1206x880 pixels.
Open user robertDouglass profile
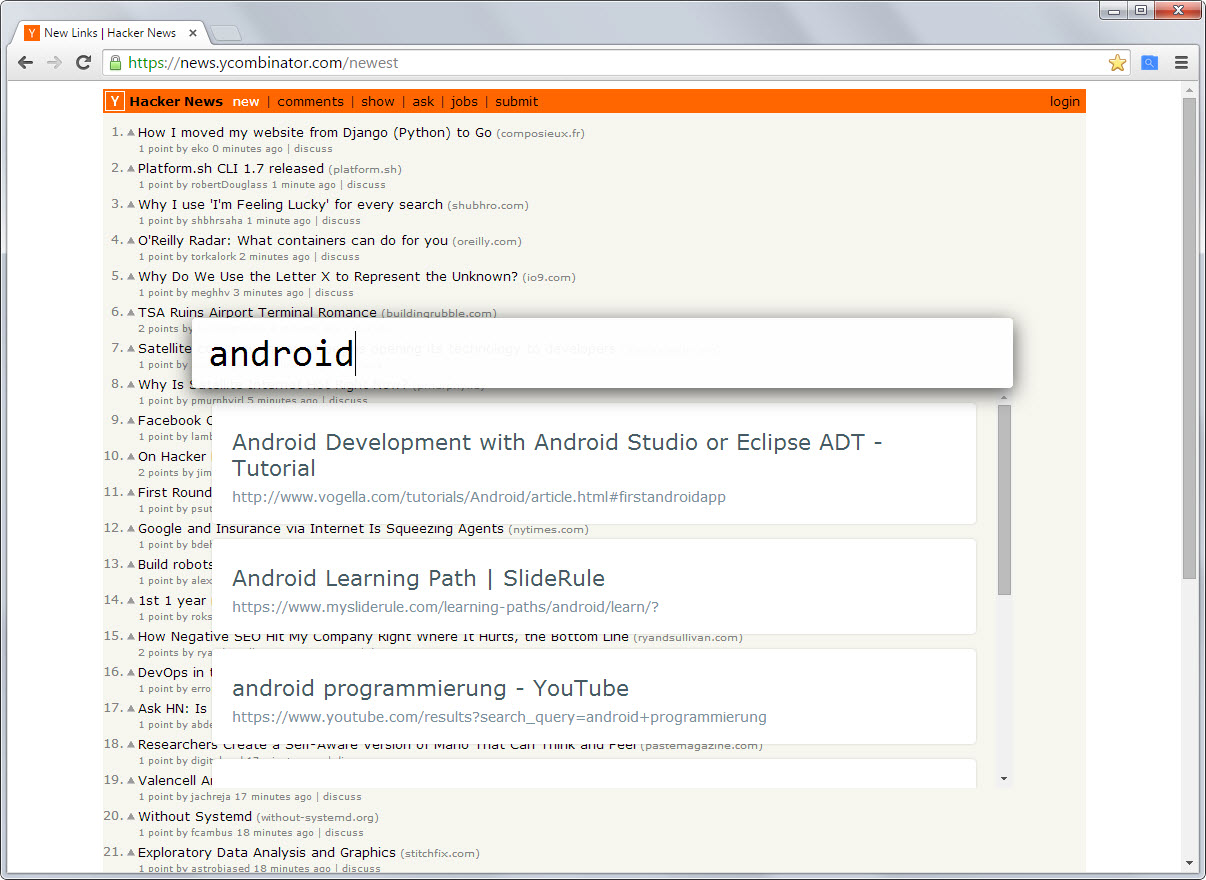(229, 185)
